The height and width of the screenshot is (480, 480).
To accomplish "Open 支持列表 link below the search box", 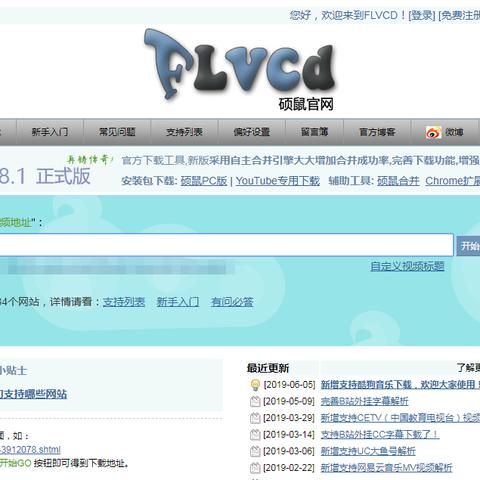I will click(124, 302).
